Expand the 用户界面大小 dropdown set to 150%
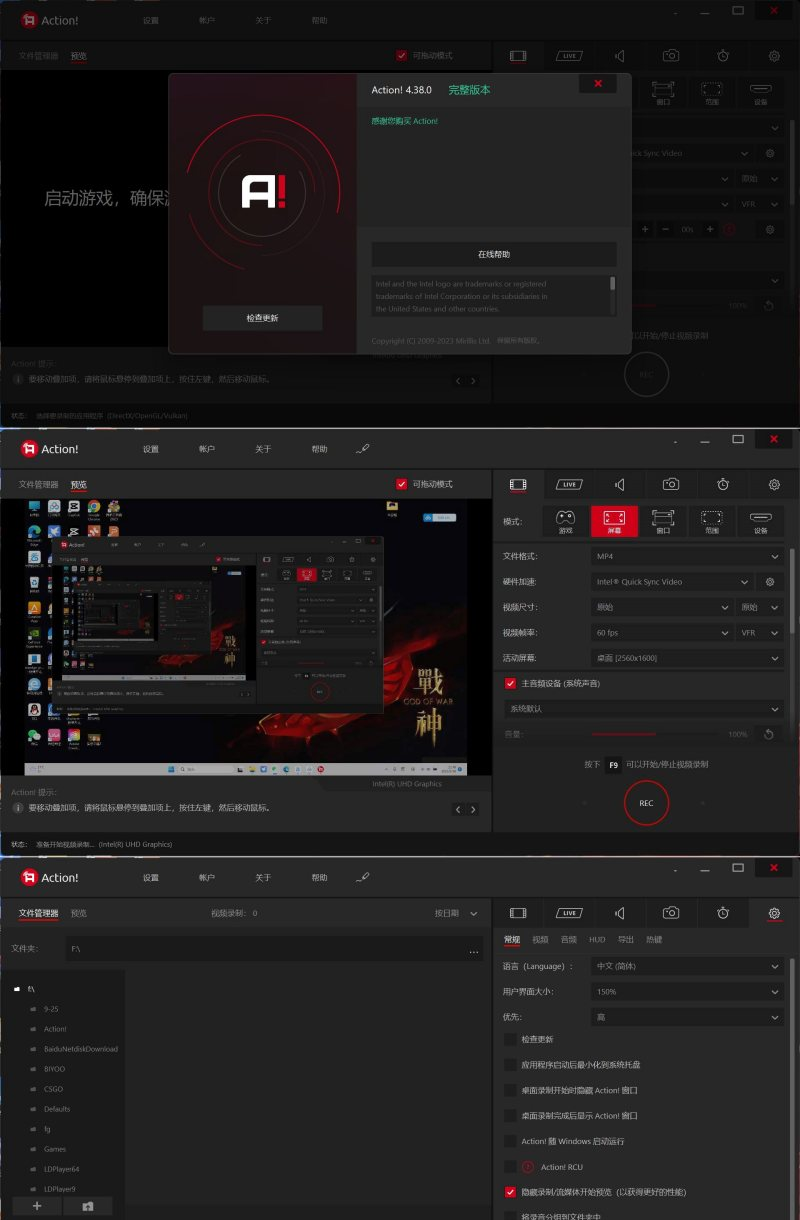This screenshot has width=800, height=1220. point(687,992)
